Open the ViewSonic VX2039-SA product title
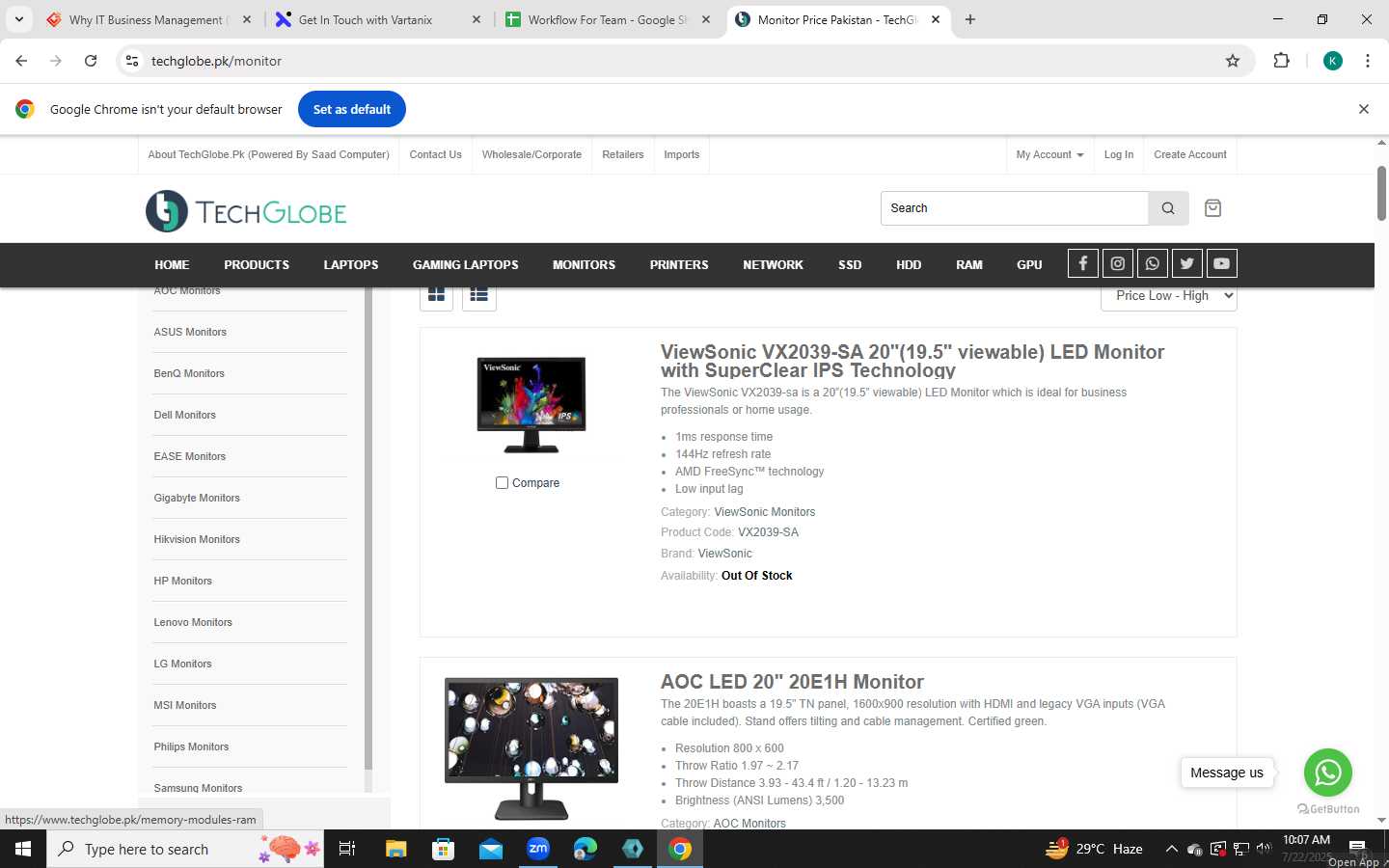Image resolution: width=1389 pixels, height=868 pixels. pyautogui.click(x=912, y=361)
